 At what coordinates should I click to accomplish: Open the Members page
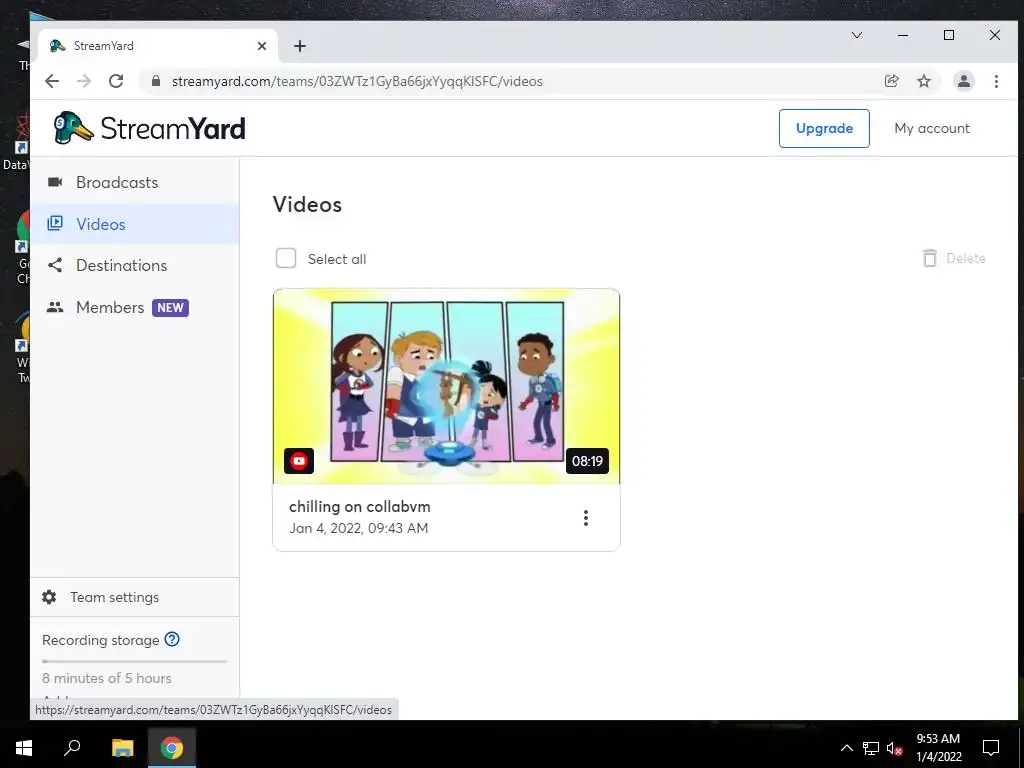pyautogui.click(x=135, y=308)
